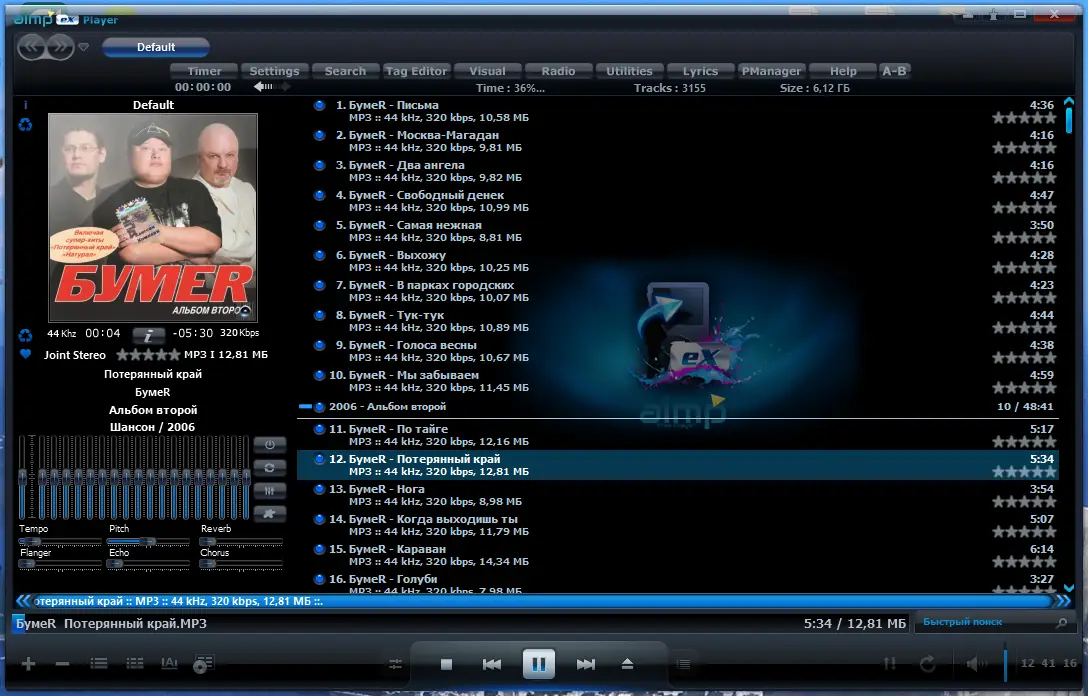Mute sound with the speaker icon
1088x696 pixels.
(x=976, y=664)
